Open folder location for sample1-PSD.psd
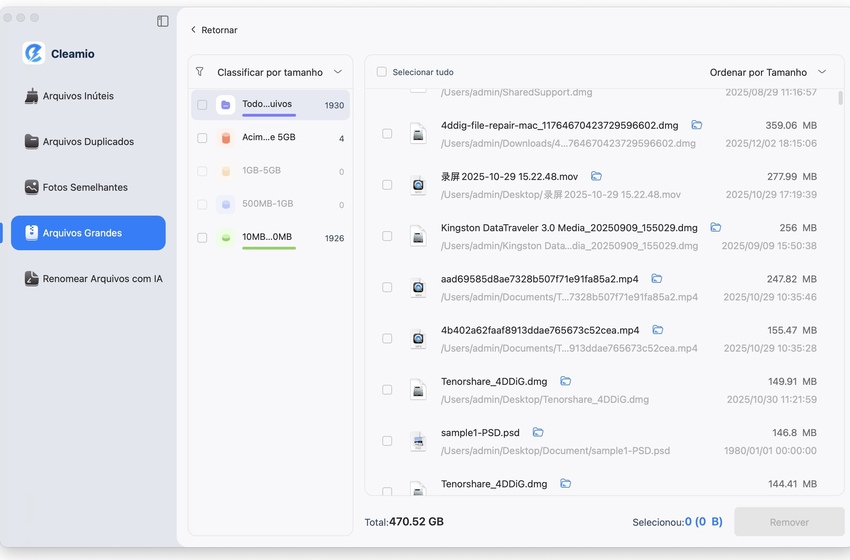850x560 pixels. [x=538, y=433]
